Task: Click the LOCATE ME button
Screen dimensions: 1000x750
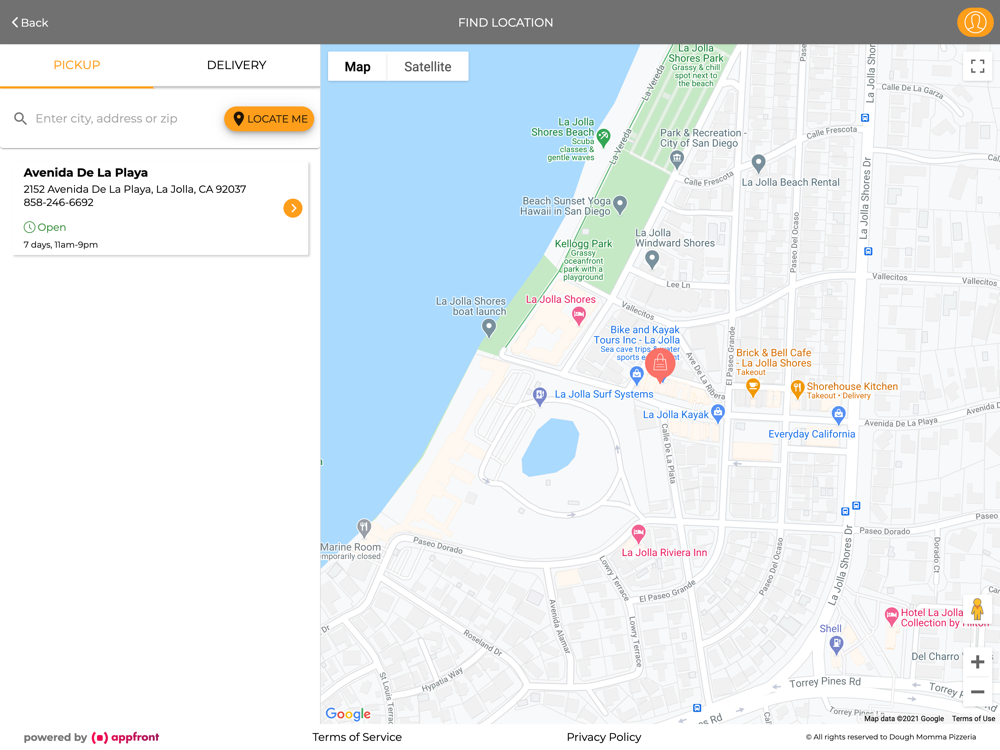Action: point(269,119)
